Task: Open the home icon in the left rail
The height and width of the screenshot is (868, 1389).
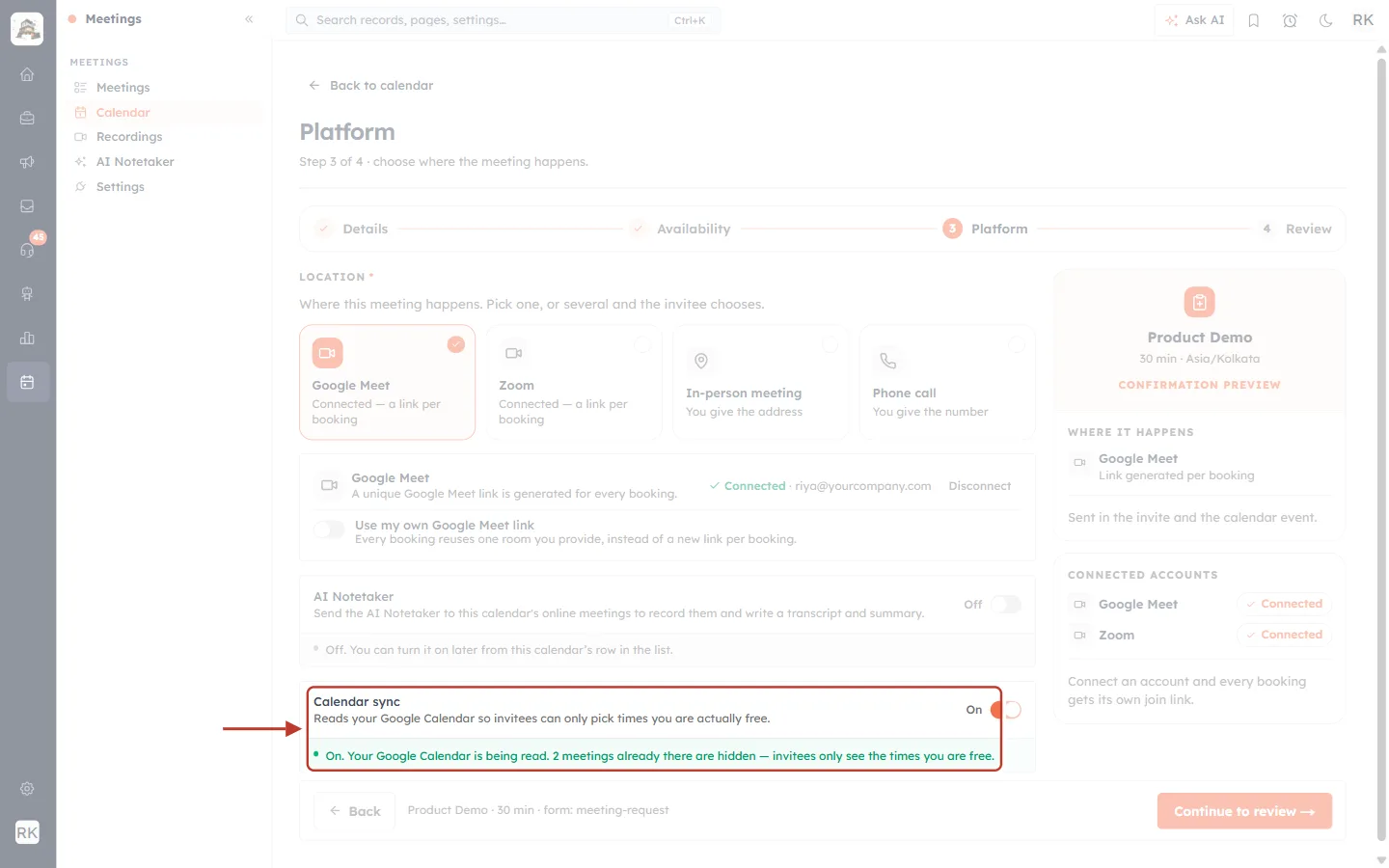Action: point(27,74)
